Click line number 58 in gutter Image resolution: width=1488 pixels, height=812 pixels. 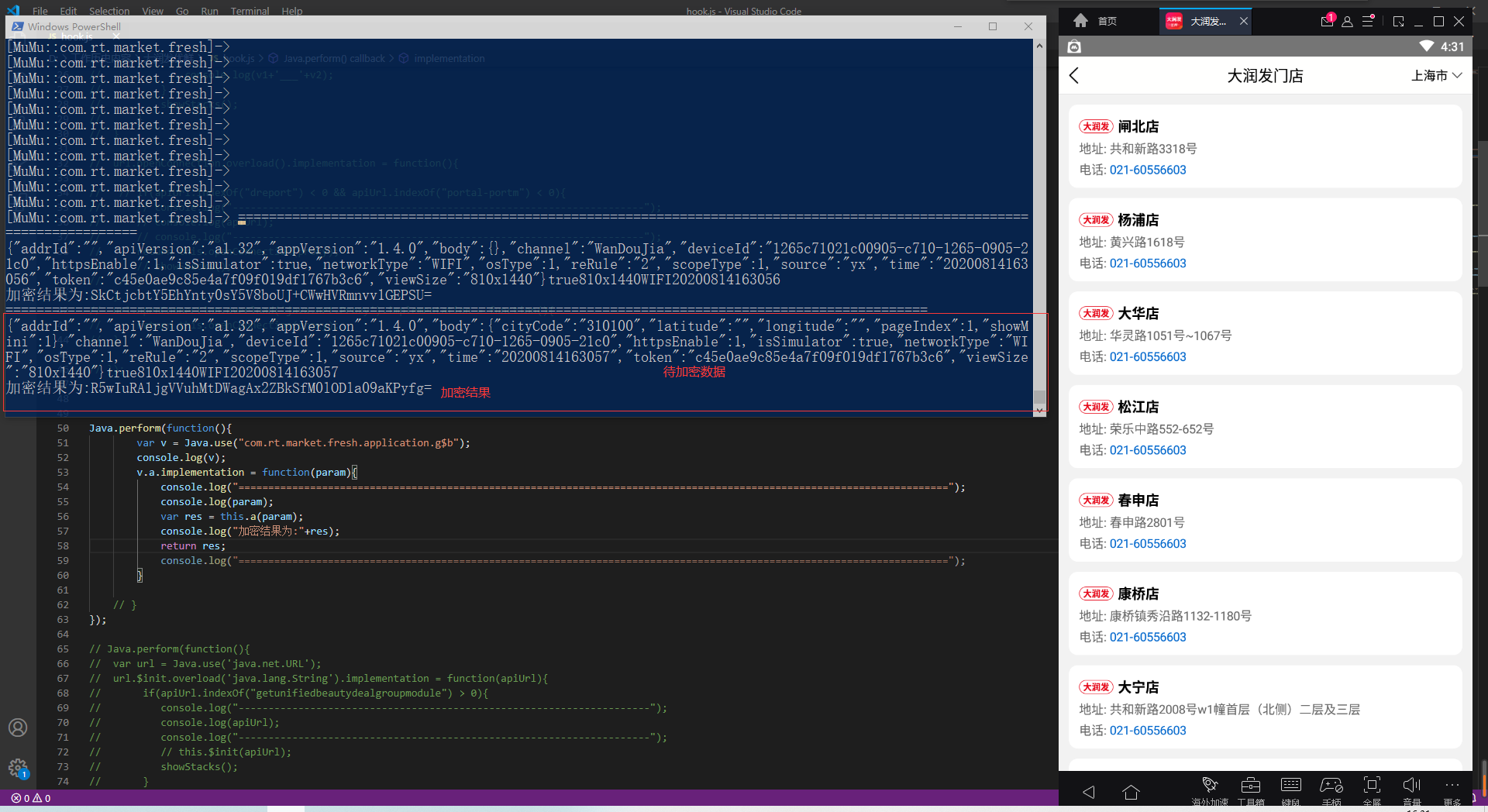63,546
